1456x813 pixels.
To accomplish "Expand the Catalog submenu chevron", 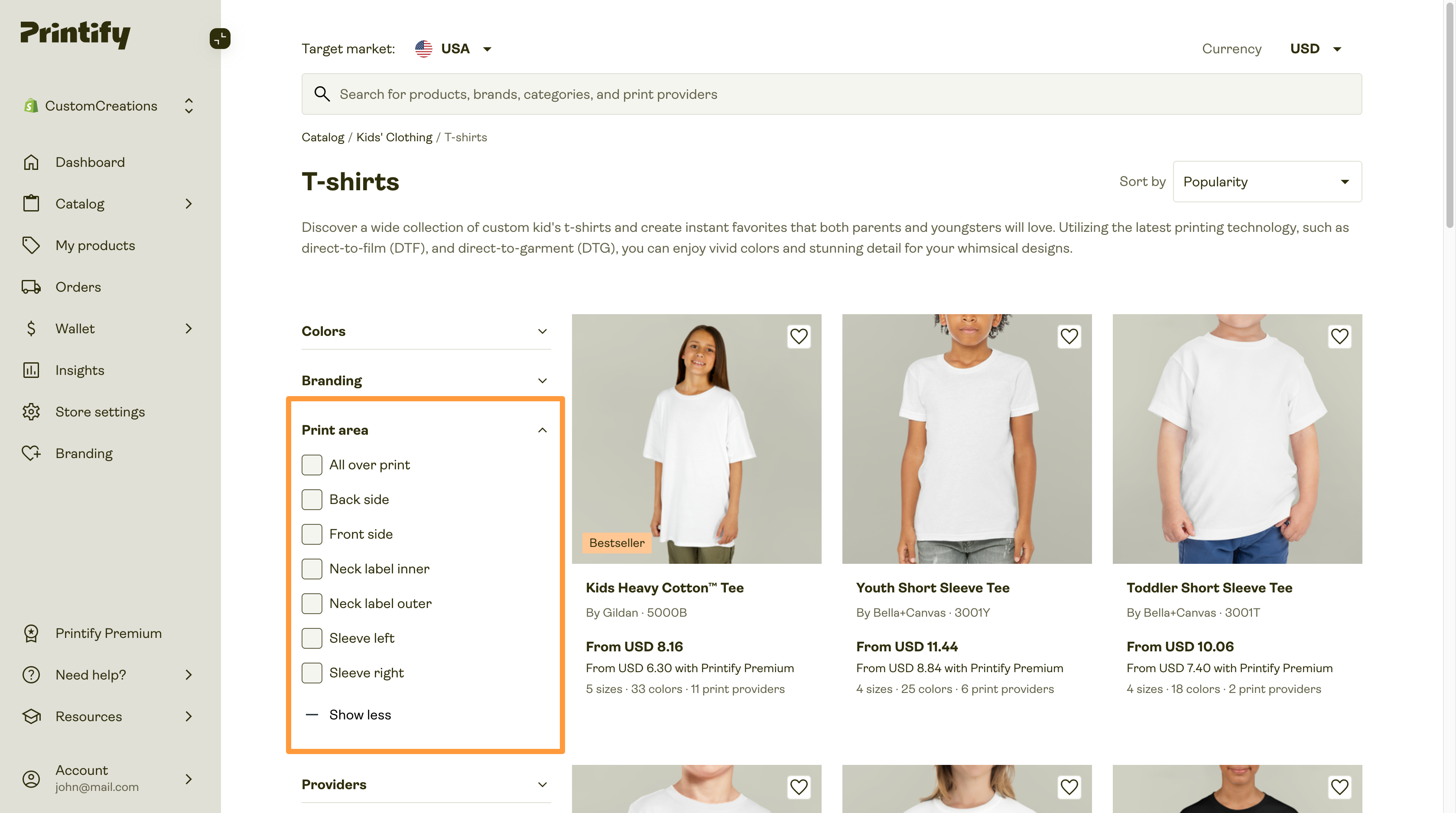I will [189, 204].
